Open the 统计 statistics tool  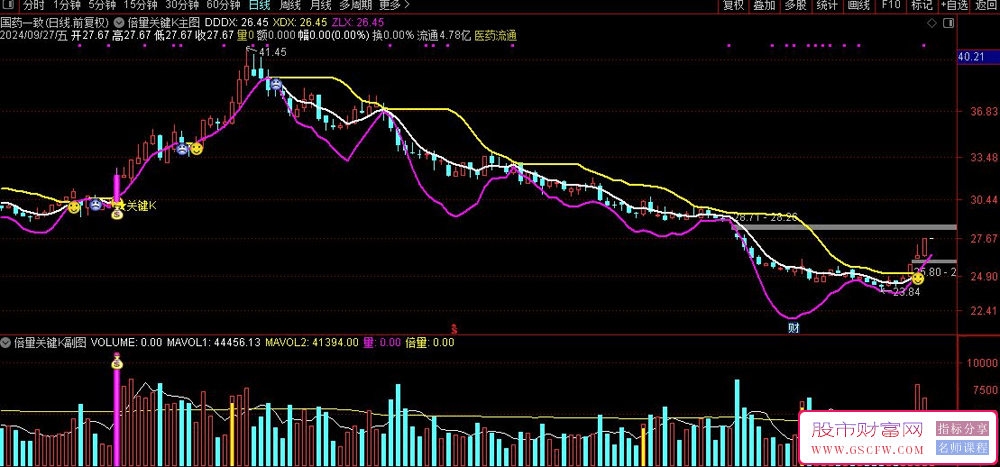coord(827,6)
